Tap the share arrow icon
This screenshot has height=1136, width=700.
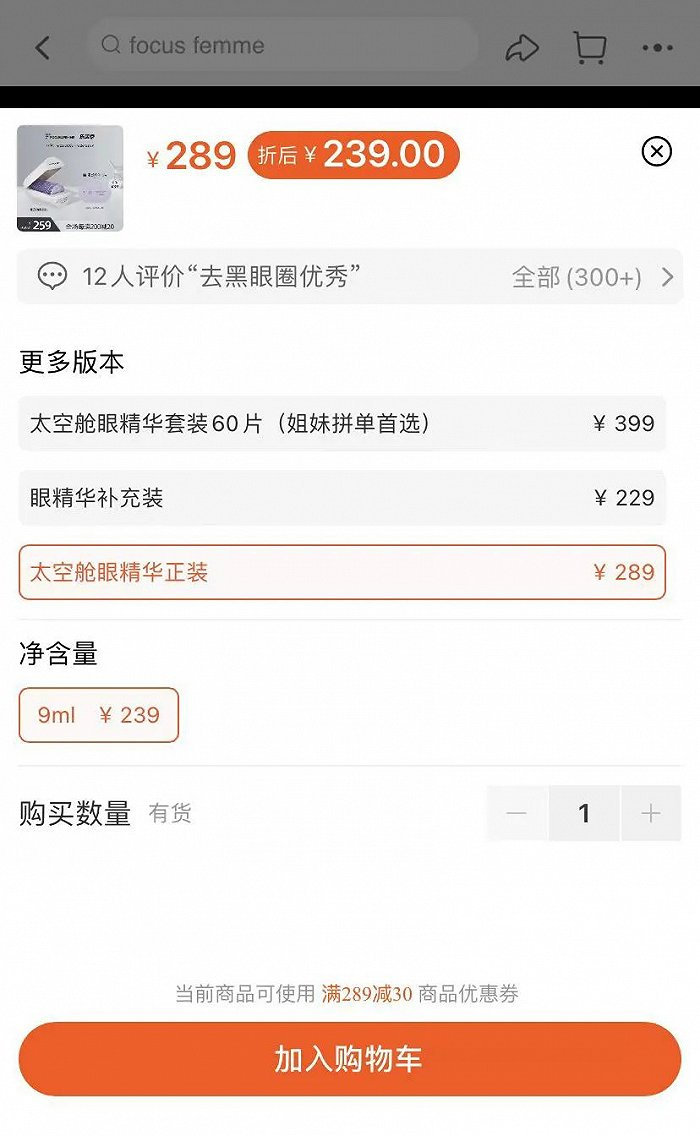coord(522,47)
